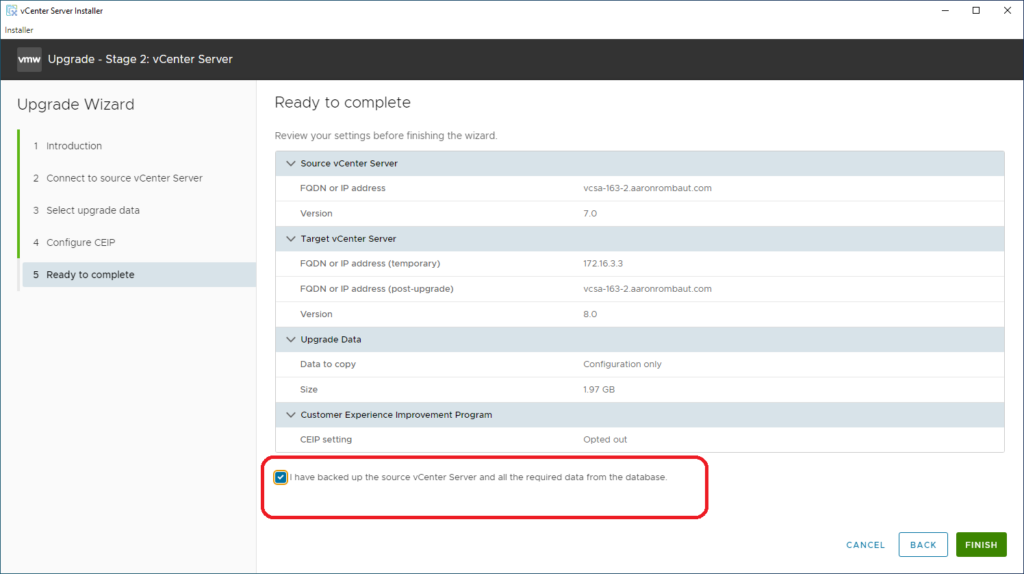Collapse the Source vCenter Server section
This screenshot has width=1024, height=574.
click(x=291, y=163)
